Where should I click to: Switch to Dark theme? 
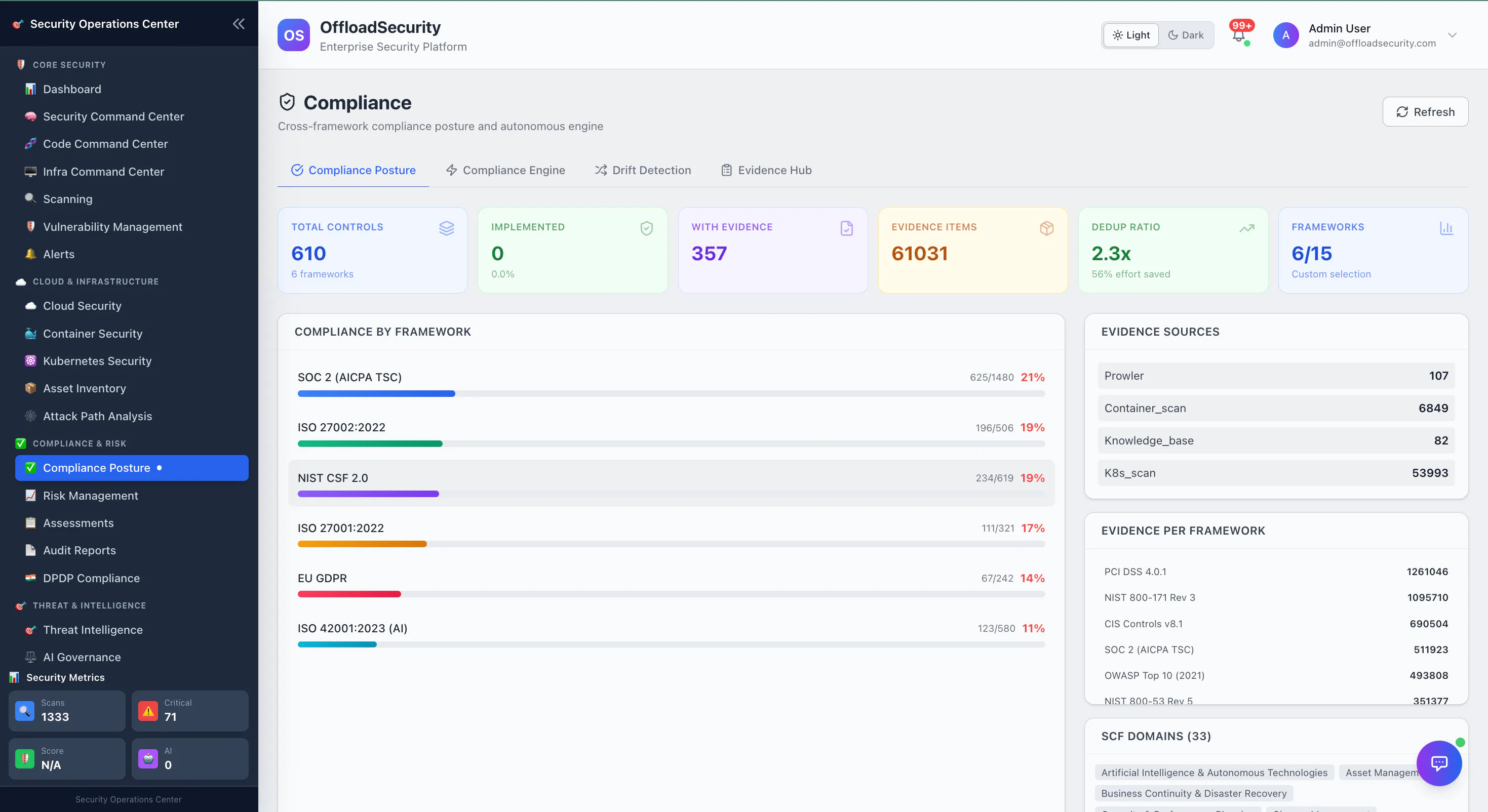(1186, 35)
